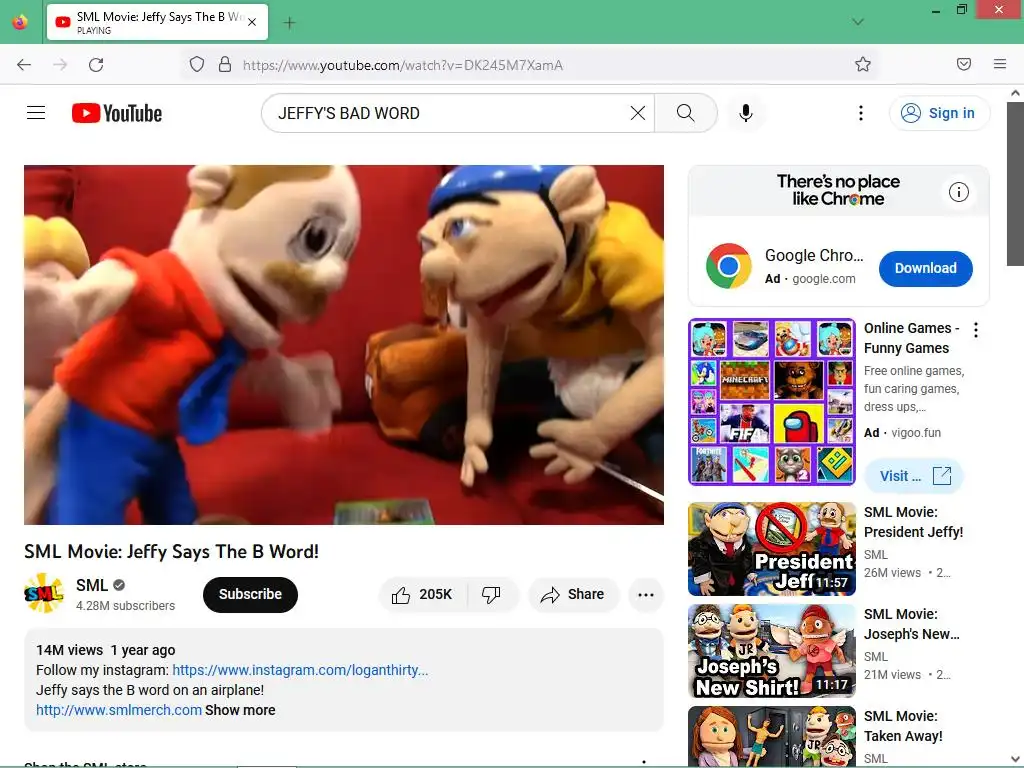Close the SML Movie browser tab
This screenshot has width=1024, height=768.
[252, 22]
